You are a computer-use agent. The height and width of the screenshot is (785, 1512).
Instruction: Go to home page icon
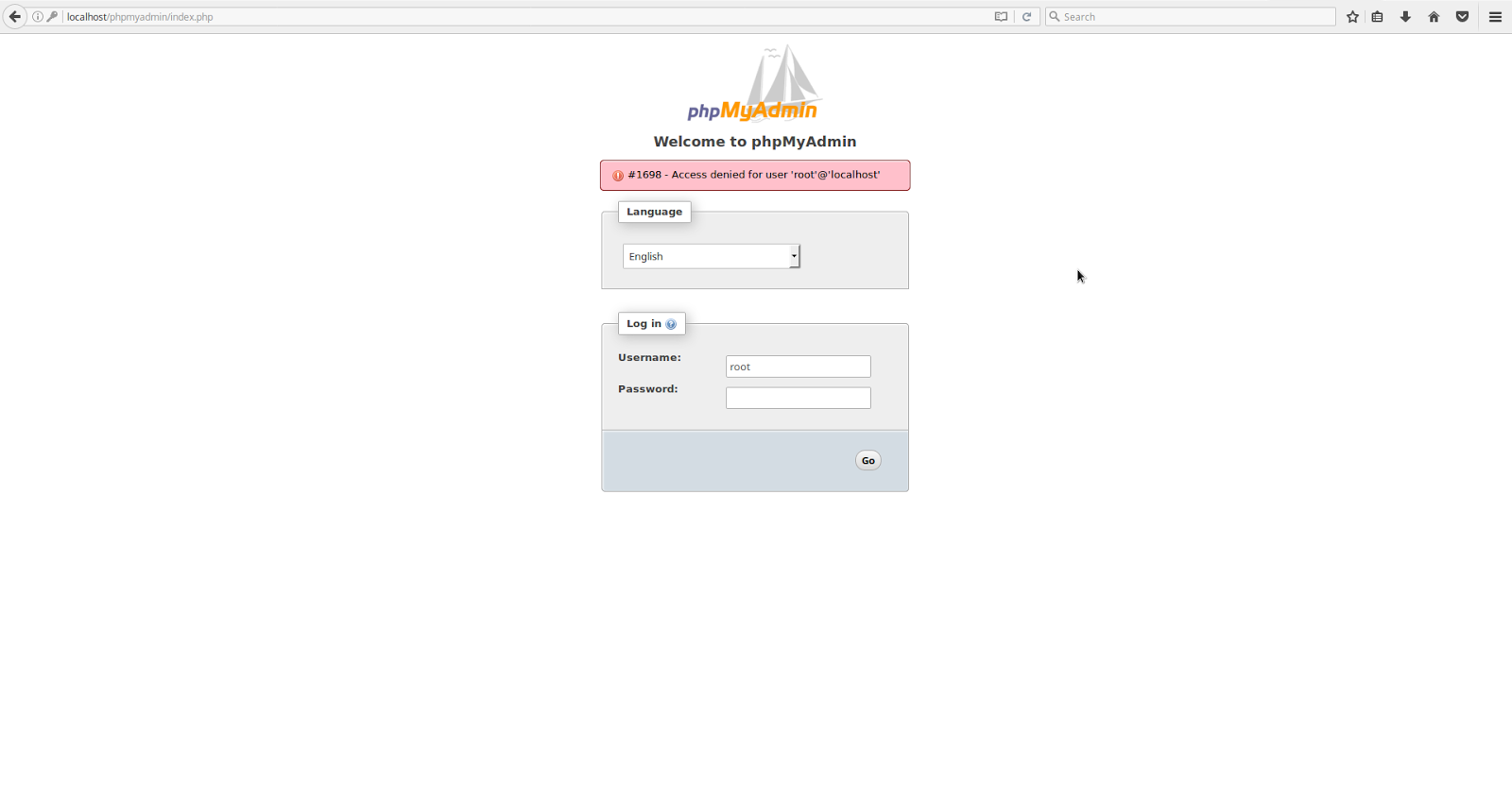tap(1434, 17)
